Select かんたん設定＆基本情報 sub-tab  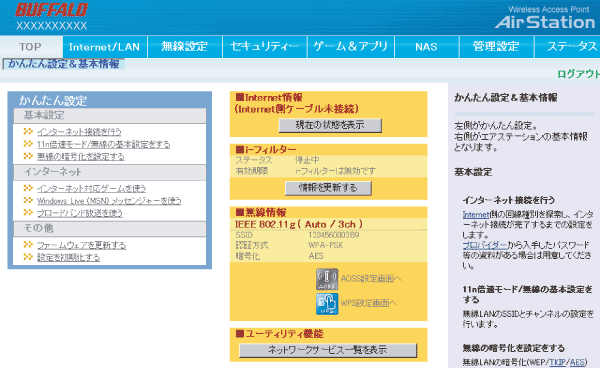[64, 64]
